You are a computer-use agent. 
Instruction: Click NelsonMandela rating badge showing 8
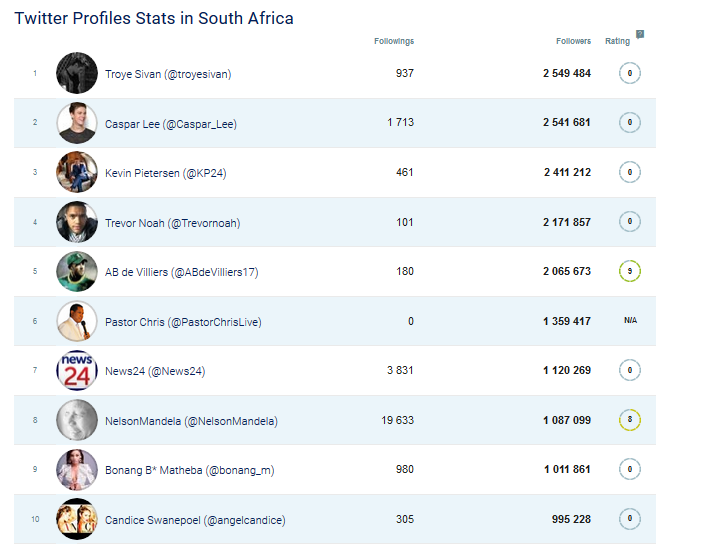click(629, 420)
